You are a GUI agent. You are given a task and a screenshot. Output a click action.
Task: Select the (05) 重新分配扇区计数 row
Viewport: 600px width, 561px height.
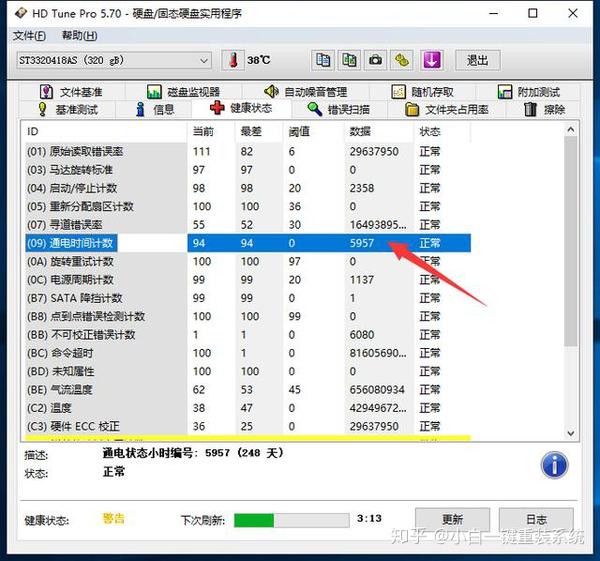coord(248,207)
